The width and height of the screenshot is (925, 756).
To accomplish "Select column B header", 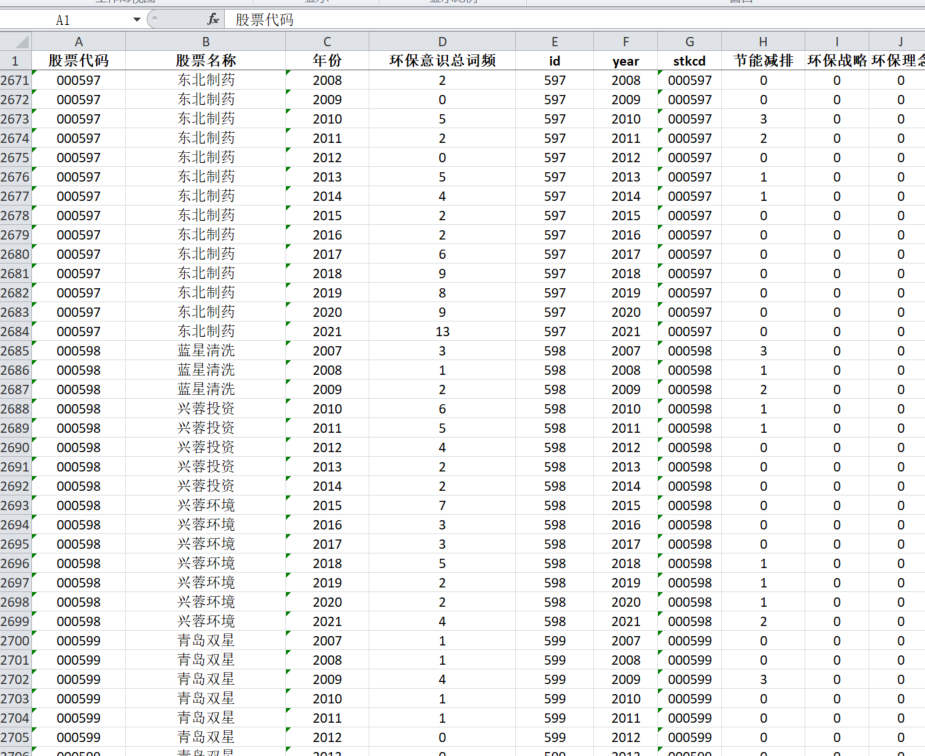I will [x=205, y=42].
